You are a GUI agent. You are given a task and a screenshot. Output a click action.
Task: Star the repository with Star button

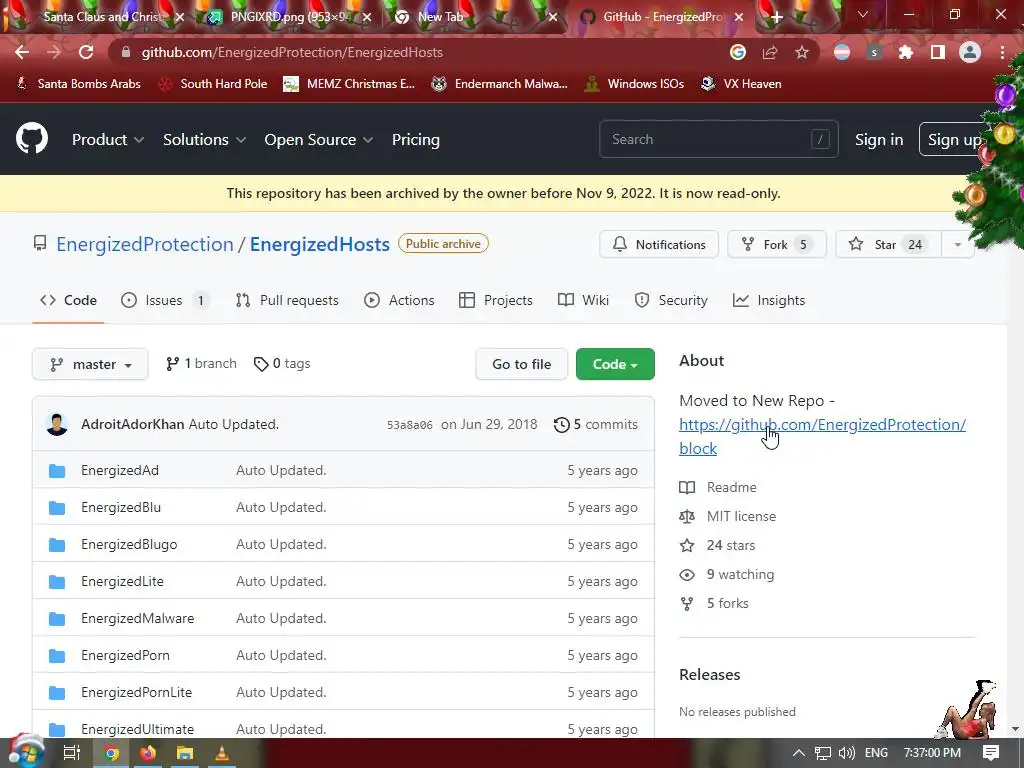(x=888, y=244)
